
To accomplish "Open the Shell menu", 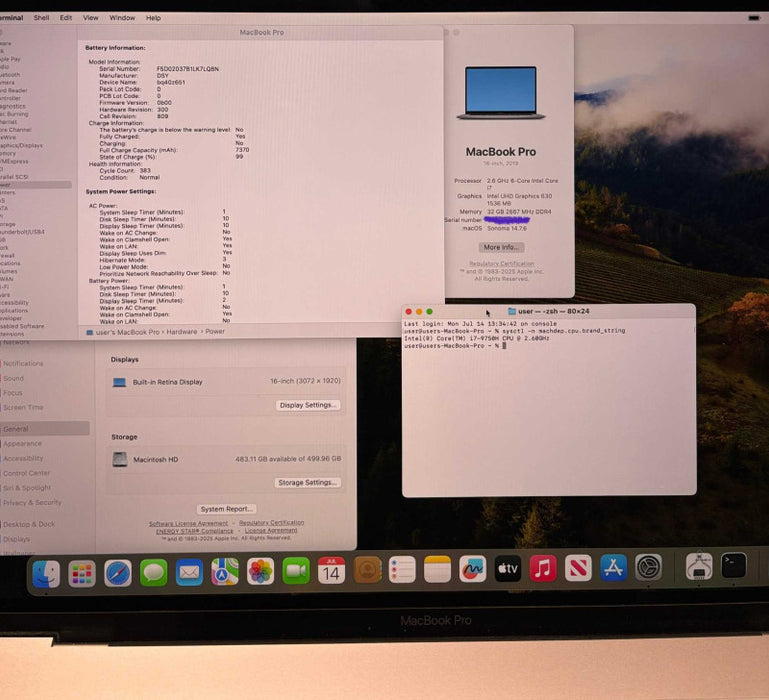I will [x=41, y=18].
